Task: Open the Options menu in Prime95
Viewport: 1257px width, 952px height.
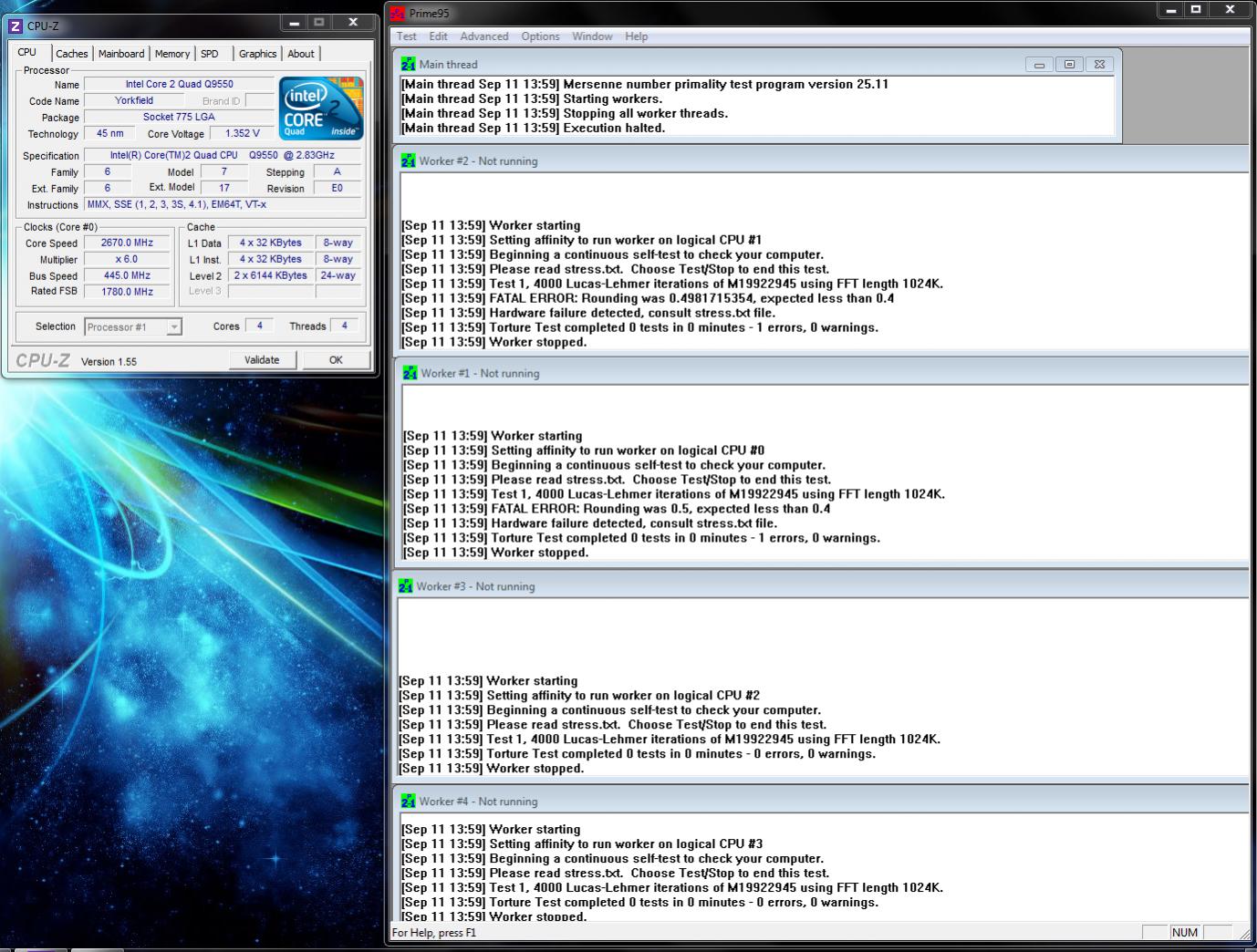Action: click(540, 36)
